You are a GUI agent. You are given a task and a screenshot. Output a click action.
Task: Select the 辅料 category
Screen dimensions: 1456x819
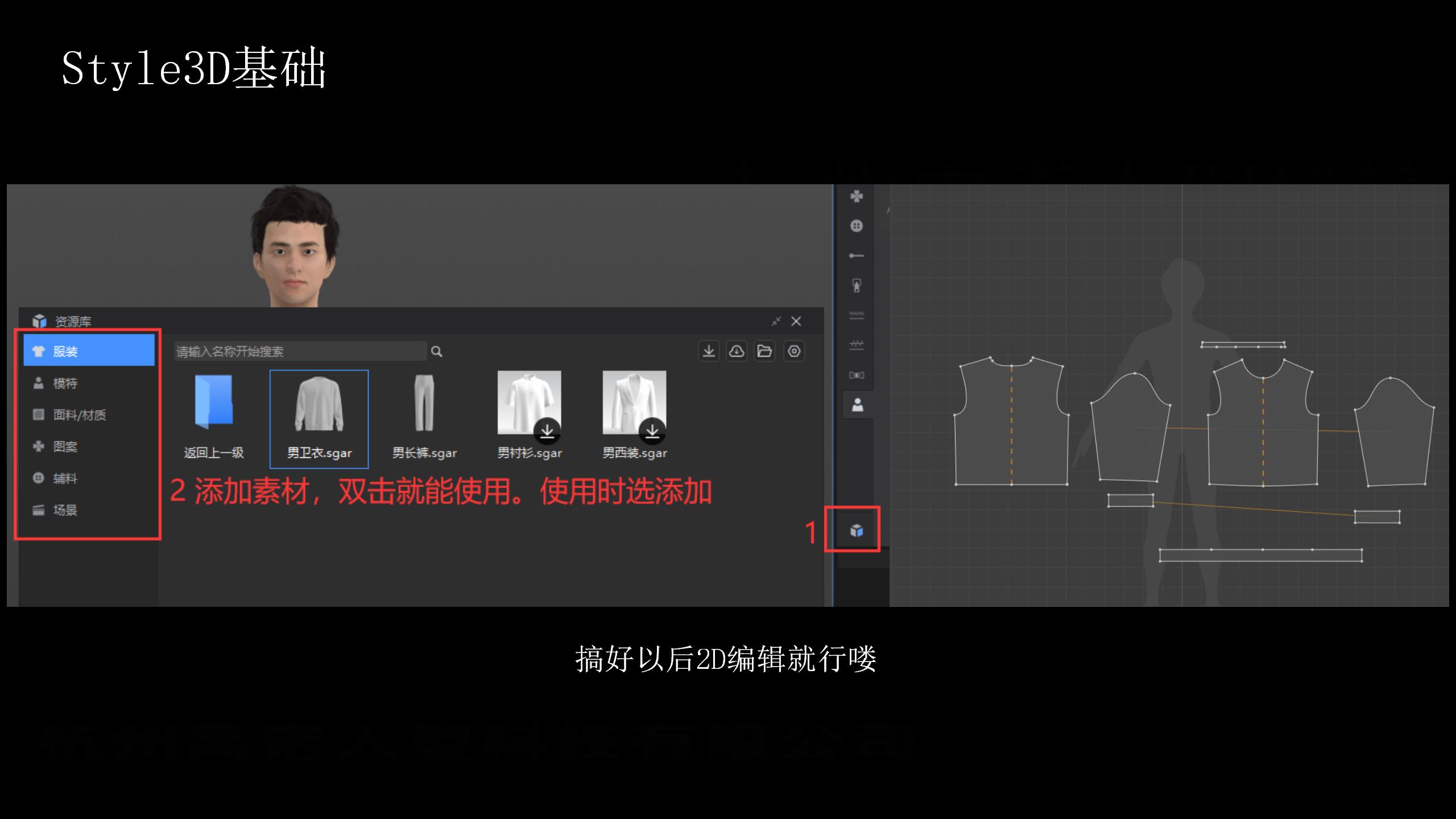[89, 478]
